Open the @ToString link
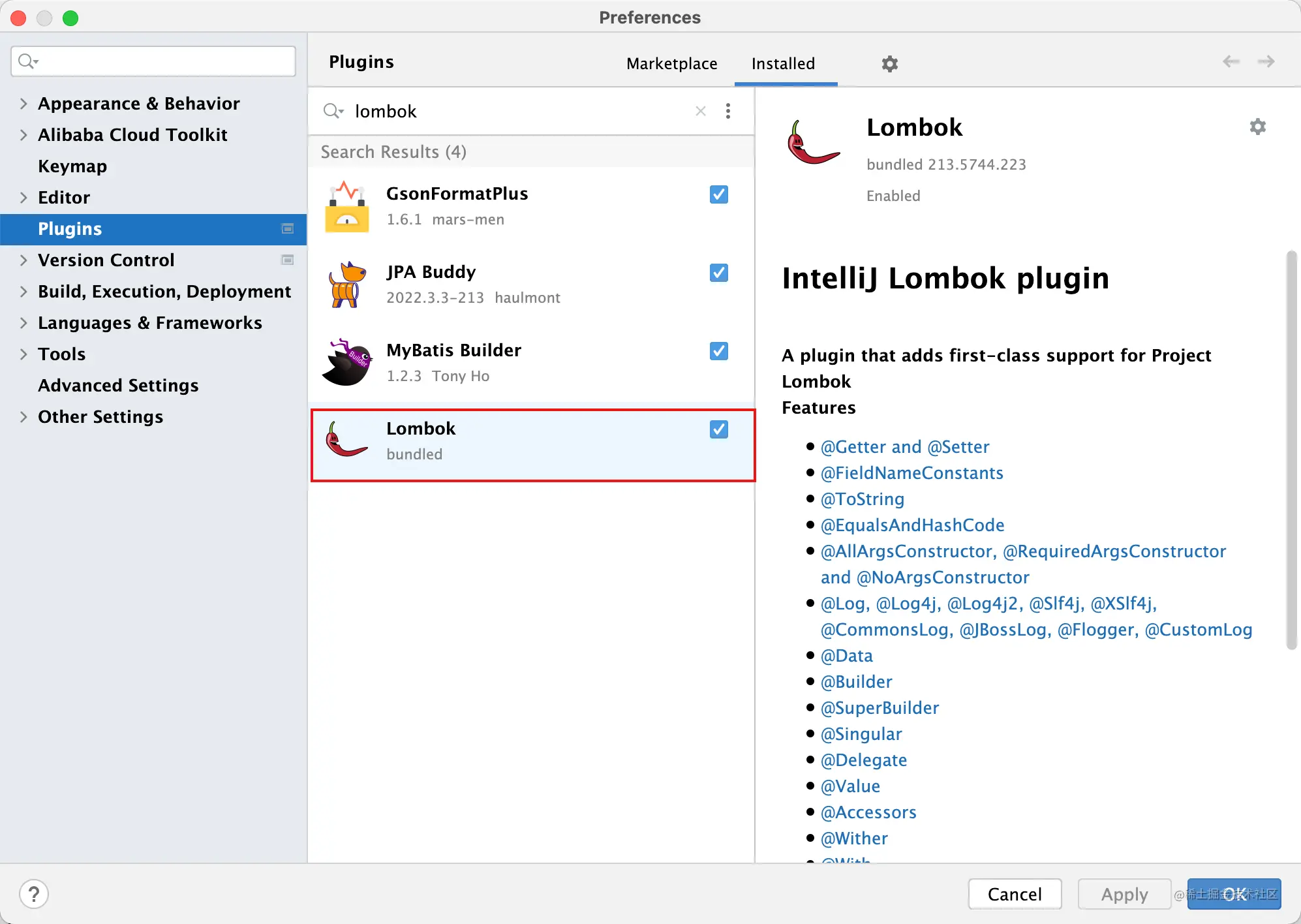The image size is (1301, 924). click(862, 499)
